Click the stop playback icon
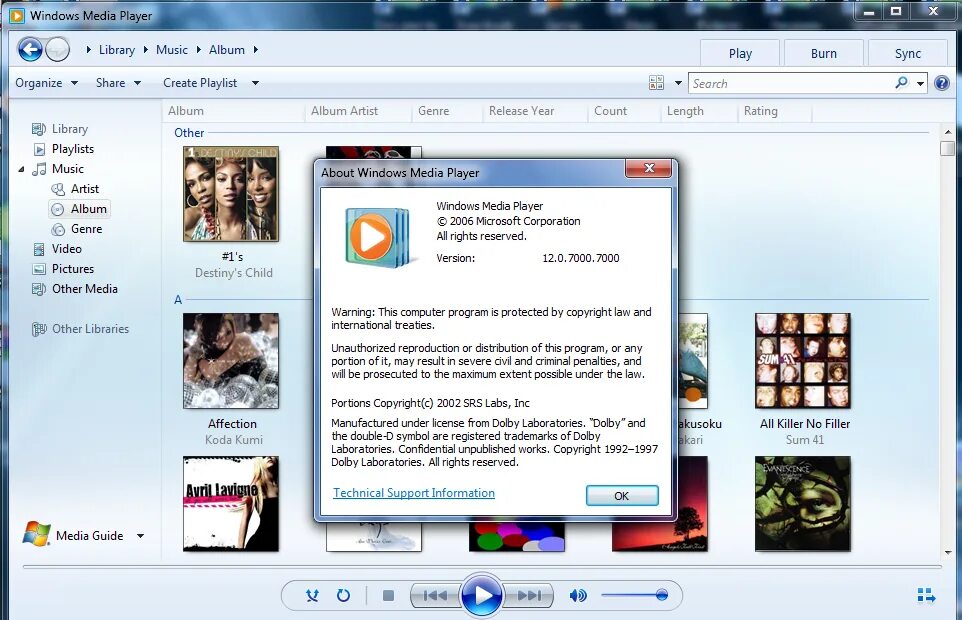The width and height of the screenshot is (962, 620). [x=387, y=595]
